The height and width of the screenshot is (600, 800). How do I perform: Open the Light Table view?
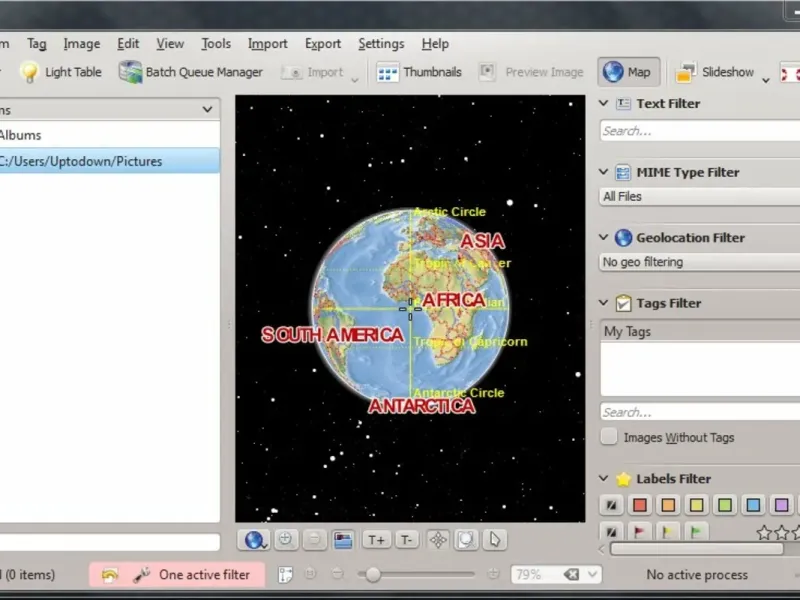click(60, 72)
